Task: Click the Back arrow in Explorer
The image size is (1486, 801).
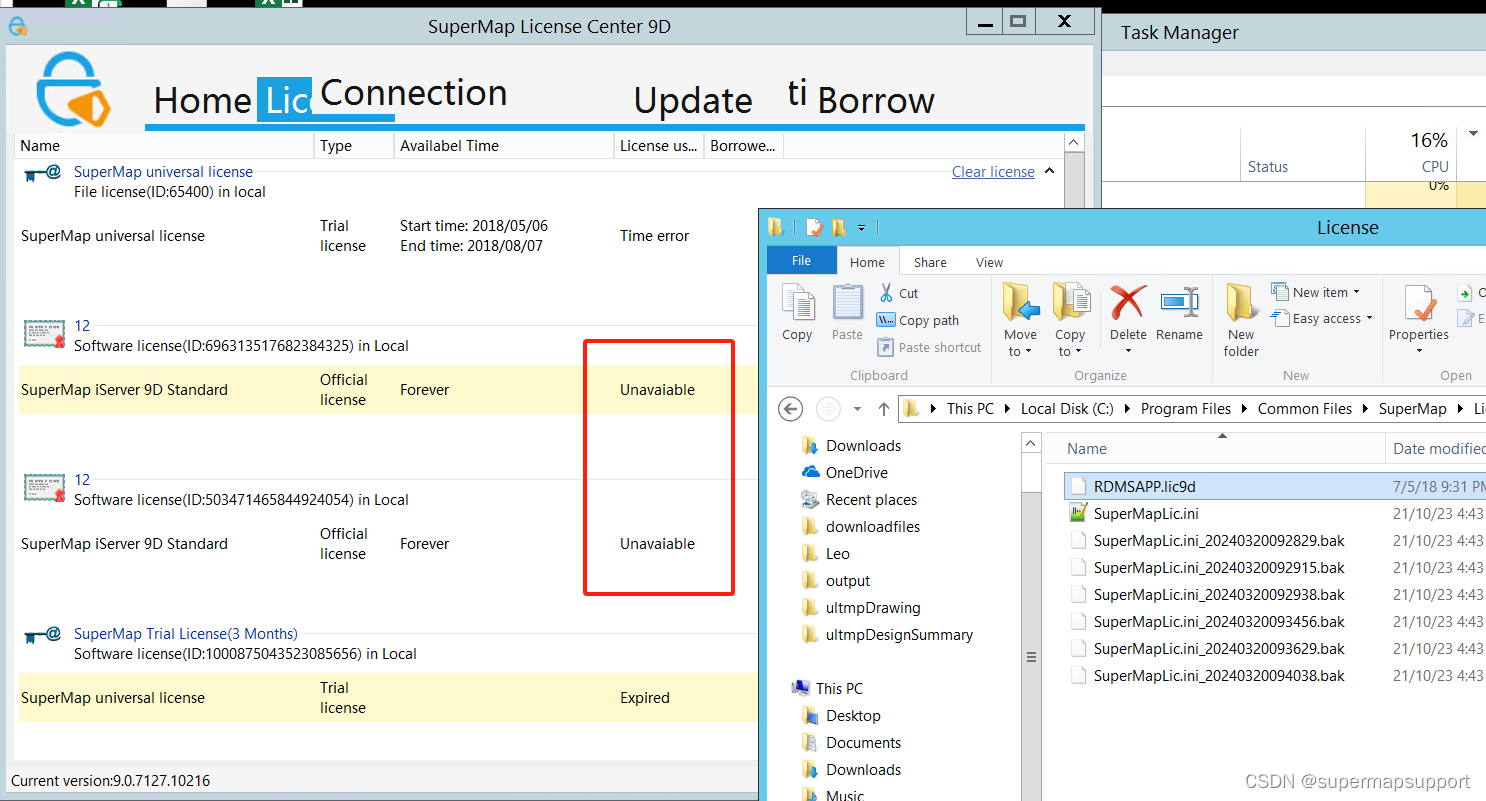Action: point(790,409)
